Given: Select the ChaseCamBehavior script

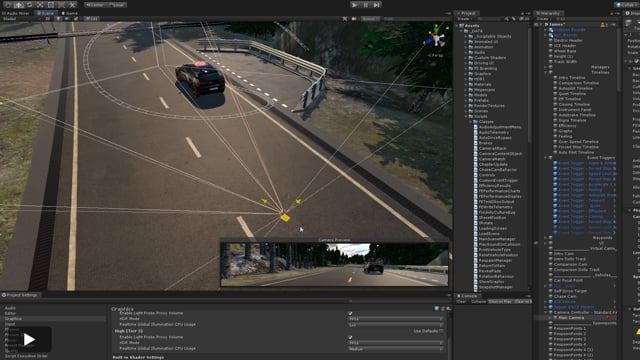Looking at the screenshot, I should click(x=495, y=169).
